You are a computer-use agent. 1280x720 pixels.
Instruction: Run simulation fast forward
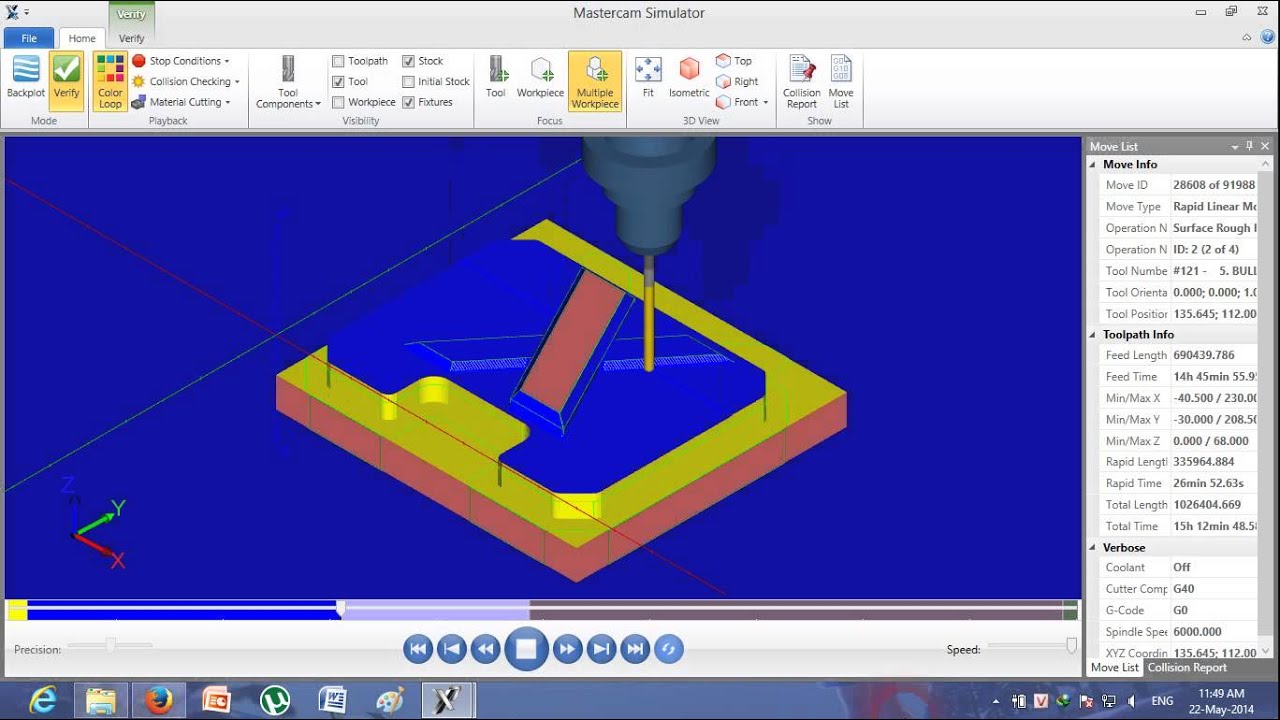pyautogui.click(x=567, y=649)
